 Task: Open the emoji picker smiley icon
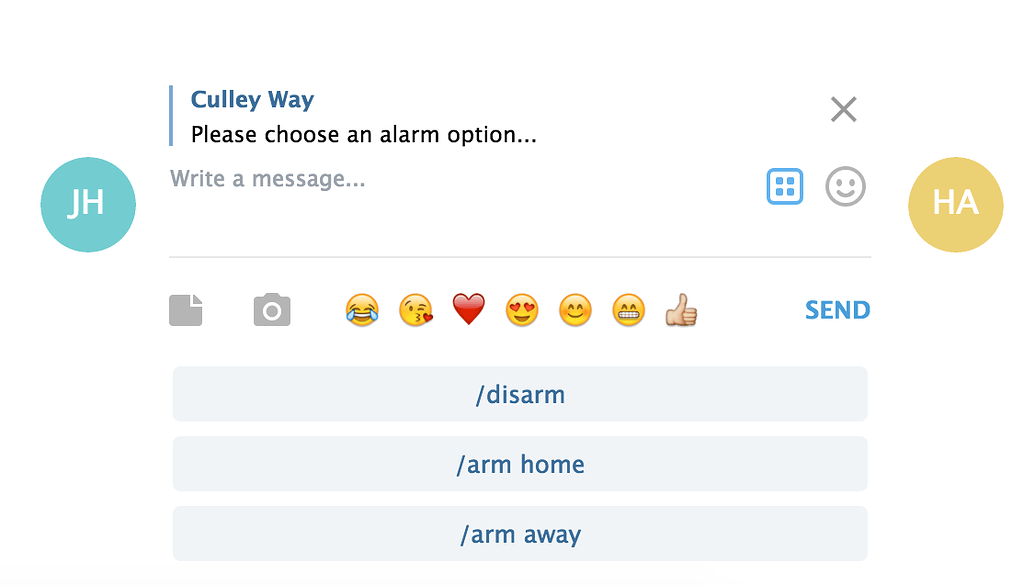click(x=845, y=186)
